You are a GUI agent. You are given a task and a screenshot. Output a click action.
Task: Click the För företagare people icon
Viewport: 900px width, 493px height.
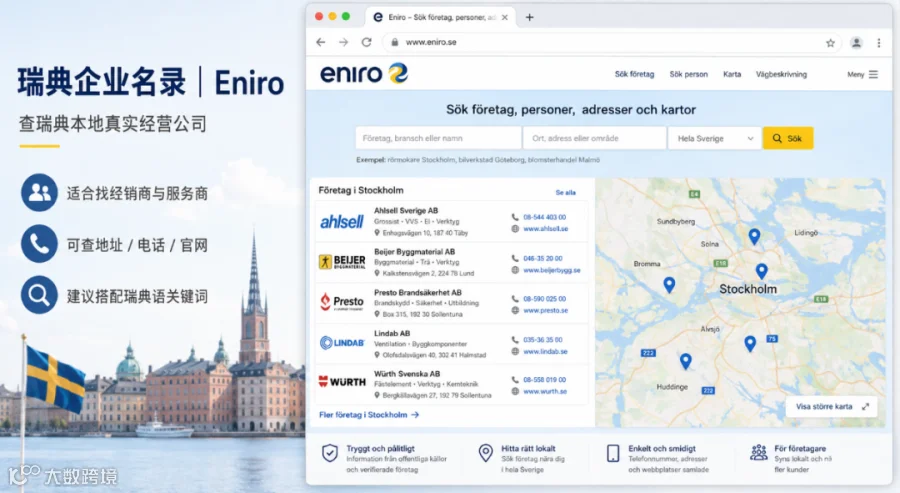[759, 453]
